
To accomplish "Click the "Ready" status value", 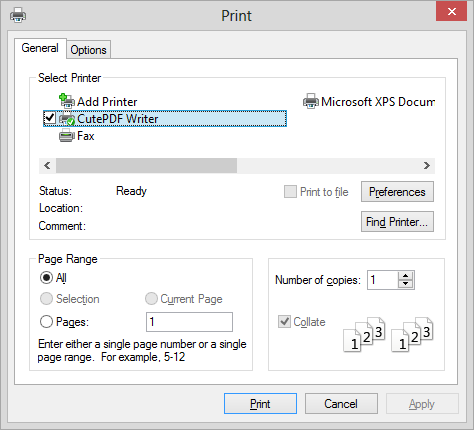I will [131, 191].
